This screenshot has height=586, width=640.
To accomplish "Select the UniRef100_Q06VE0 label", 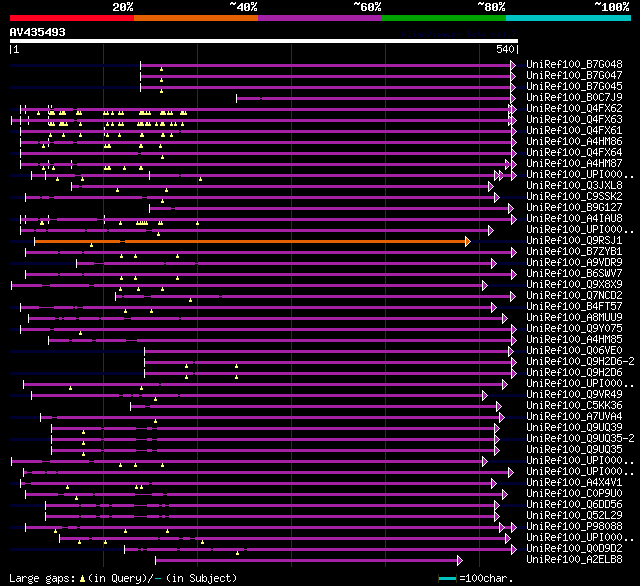I will coord(574,351).
